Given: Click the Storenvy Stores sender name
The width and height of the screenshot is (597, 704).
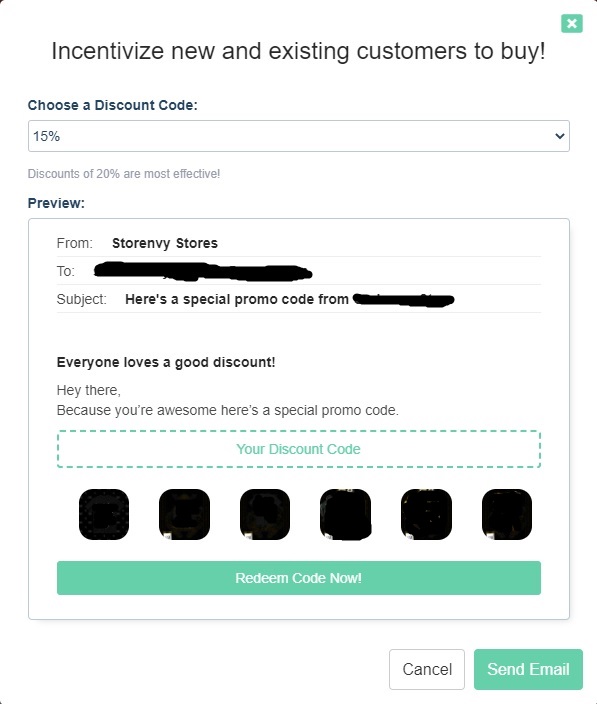Looking at the screenshot, I should tap(165, 243).
